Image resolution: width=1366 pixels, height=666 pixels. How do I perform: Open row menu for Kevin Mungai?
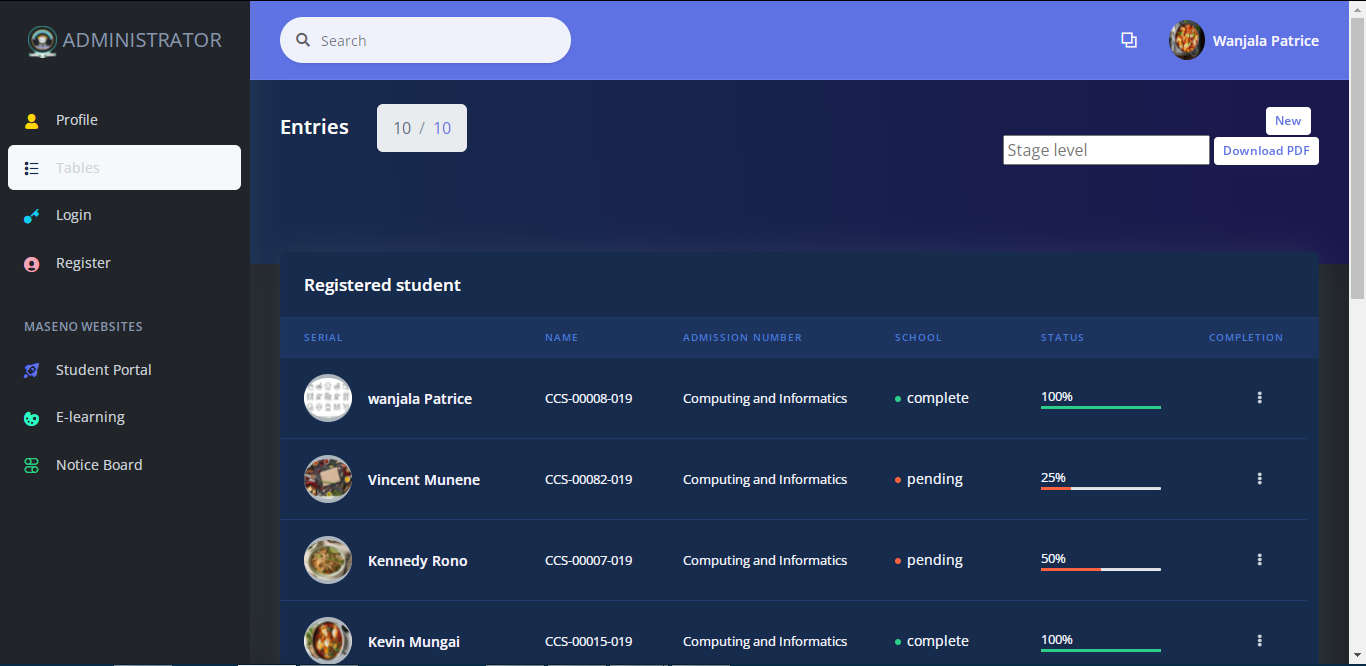tap(1259, 641)
